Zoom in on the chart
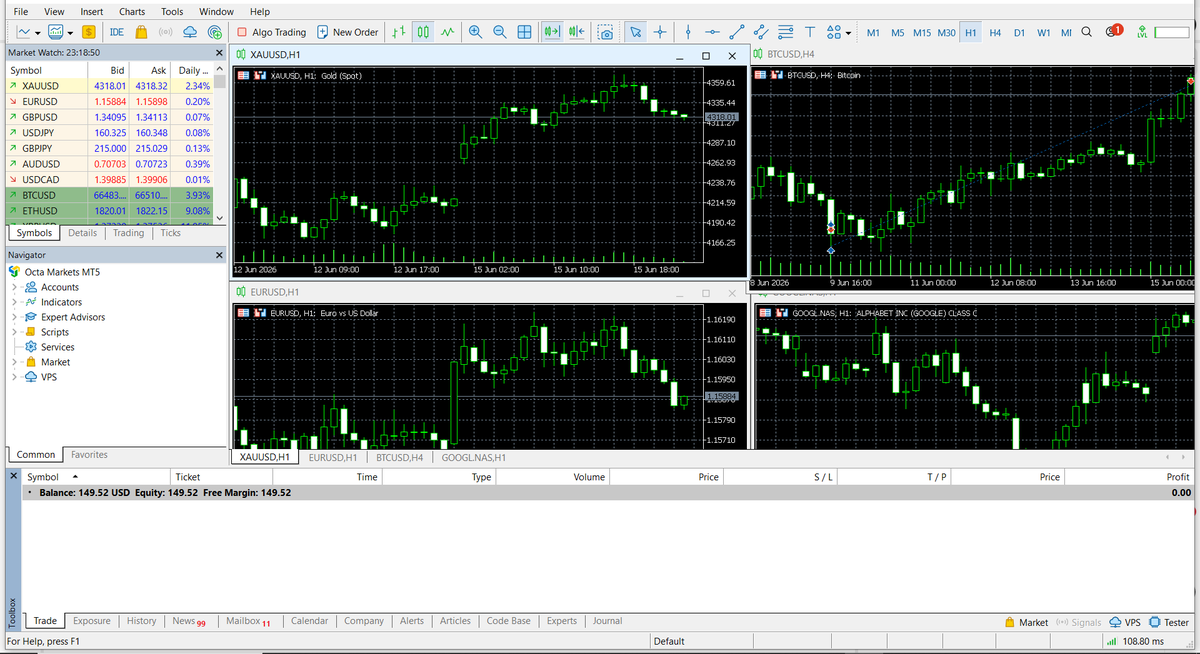Viewport: 1200px width, 654px height. pyautogui.click(x=475, y=32)
